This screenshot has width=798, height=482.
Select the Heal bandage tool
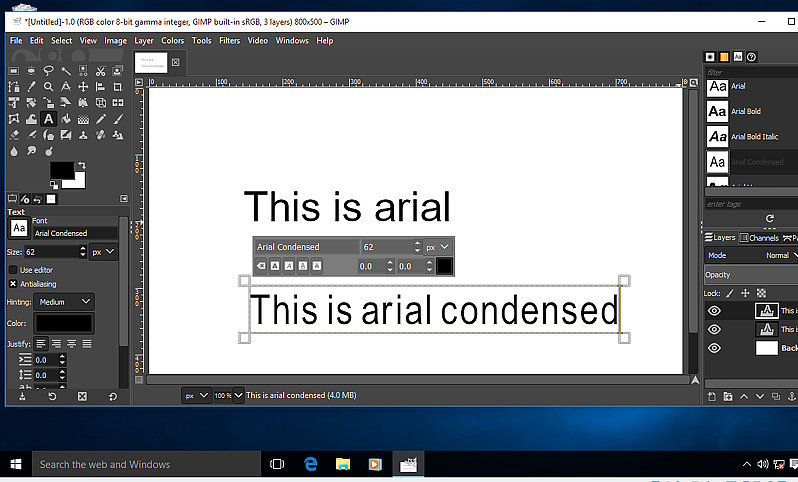(x=100, y=135)
